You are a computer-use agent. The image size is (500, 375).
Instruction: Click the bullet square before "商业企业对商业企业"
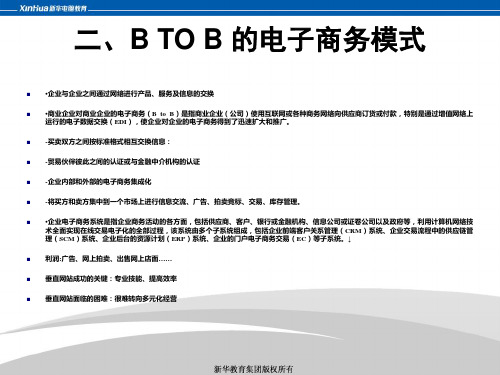(29, 114)
